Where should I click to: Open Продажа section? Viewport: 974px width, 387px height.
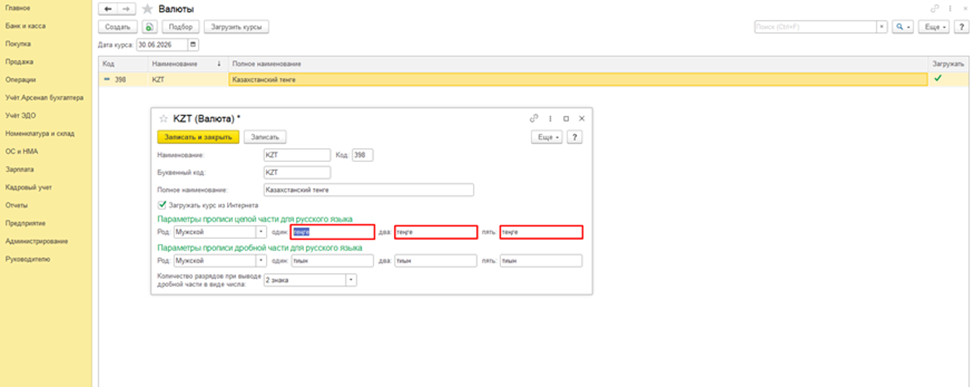pyautogui.click(x=19, y=61)
